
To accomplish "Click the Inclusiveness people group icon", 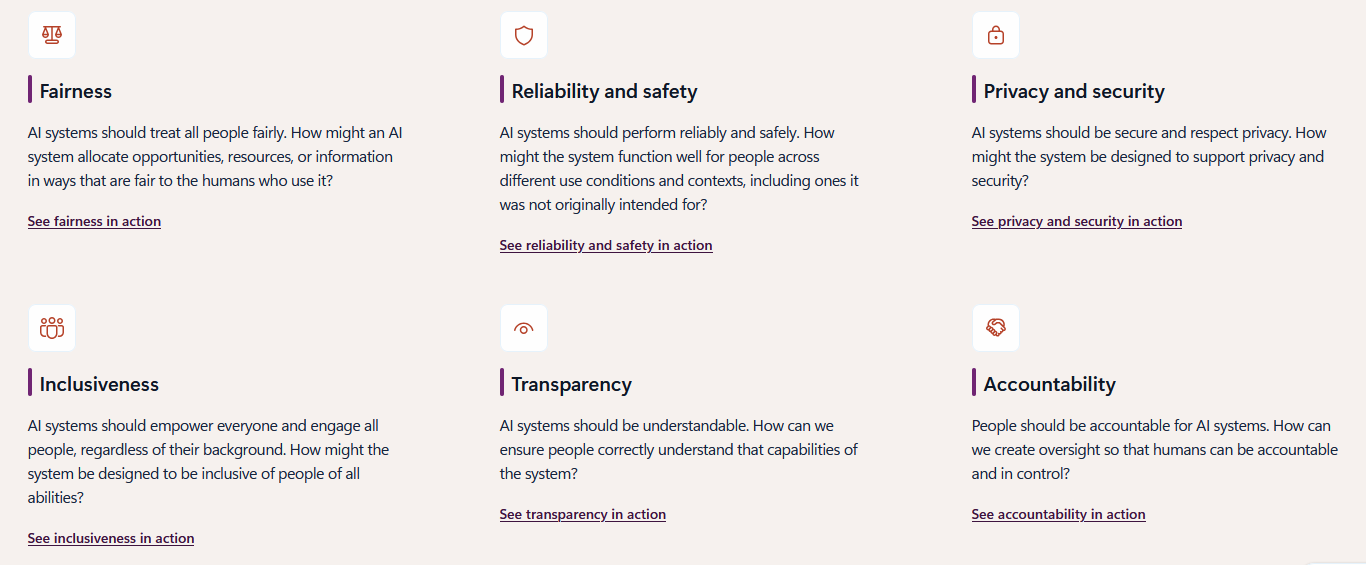I will click(x=52, y=328).
